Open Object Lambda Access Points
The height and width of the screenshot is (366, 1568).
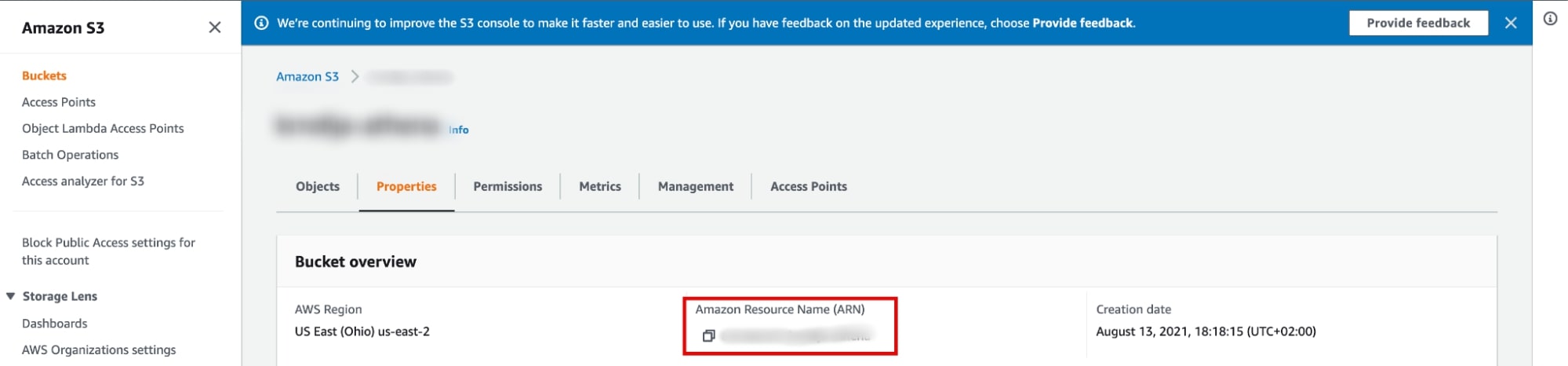coord(103,128)
